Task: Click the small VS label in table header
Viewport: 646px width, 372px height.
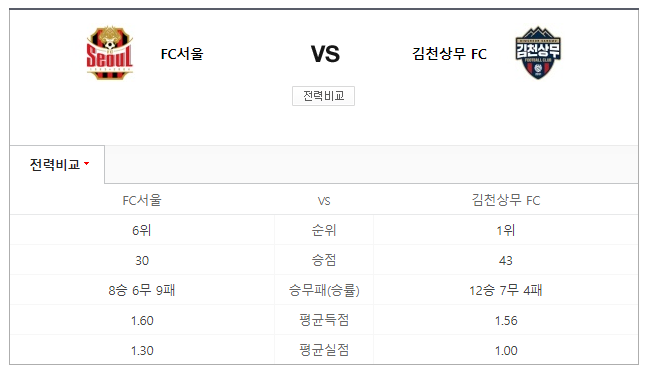Action: click(x=324, y=201)
